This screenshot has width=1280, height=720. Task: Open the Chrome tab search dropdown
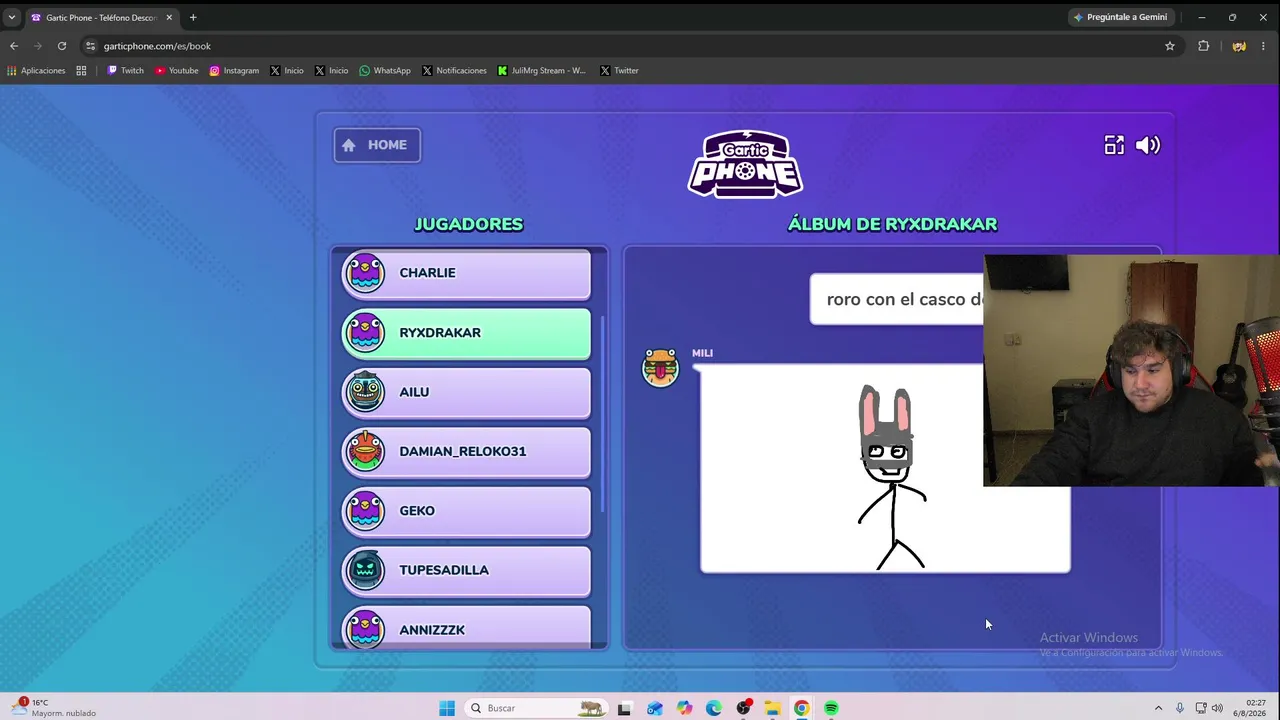12,17
